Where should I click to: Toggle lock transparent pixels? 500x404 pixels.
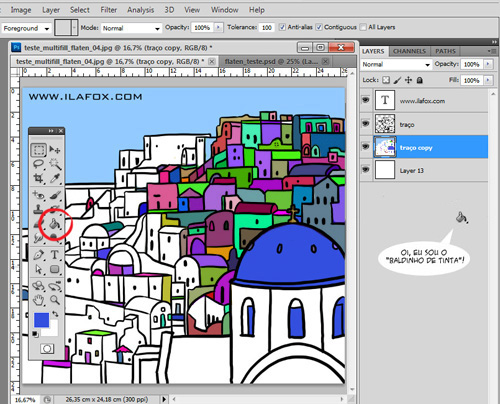(386, 80)
